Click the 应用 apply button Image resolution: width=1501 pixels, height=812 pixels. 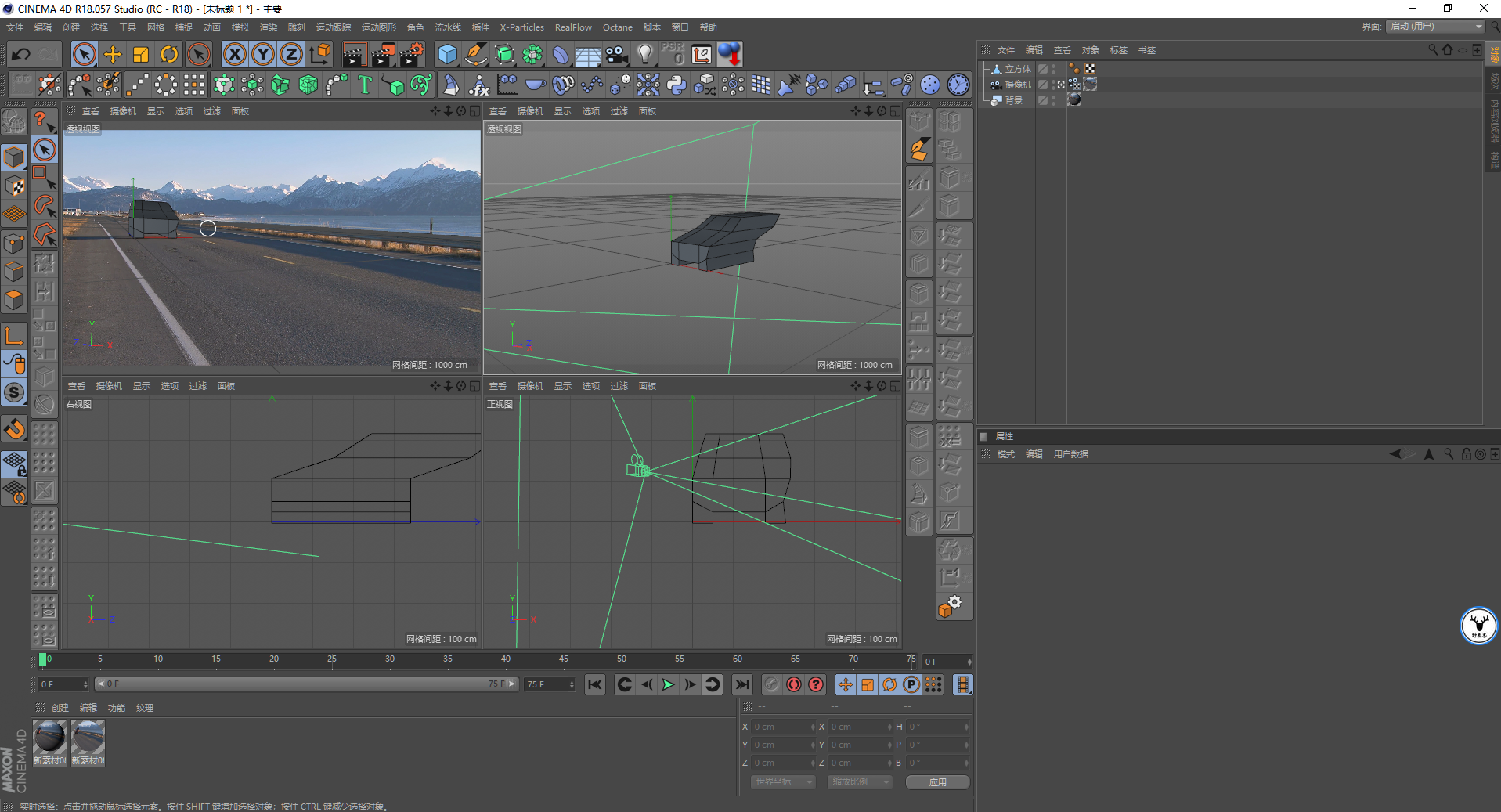point(937,782)
